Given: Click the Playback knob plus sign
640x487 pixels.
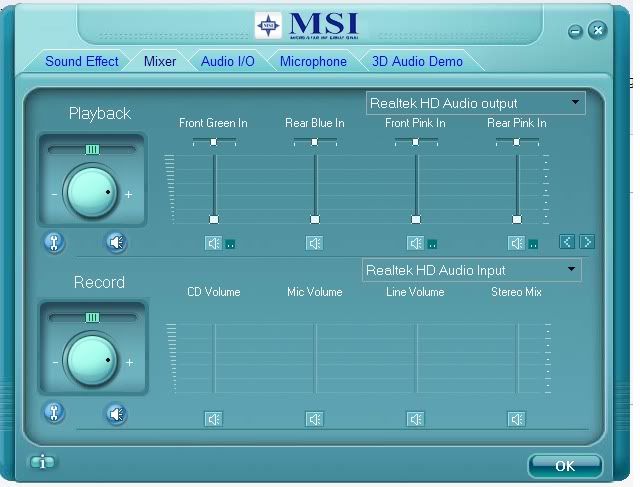Looking at the screenshot, I should 129,195.
